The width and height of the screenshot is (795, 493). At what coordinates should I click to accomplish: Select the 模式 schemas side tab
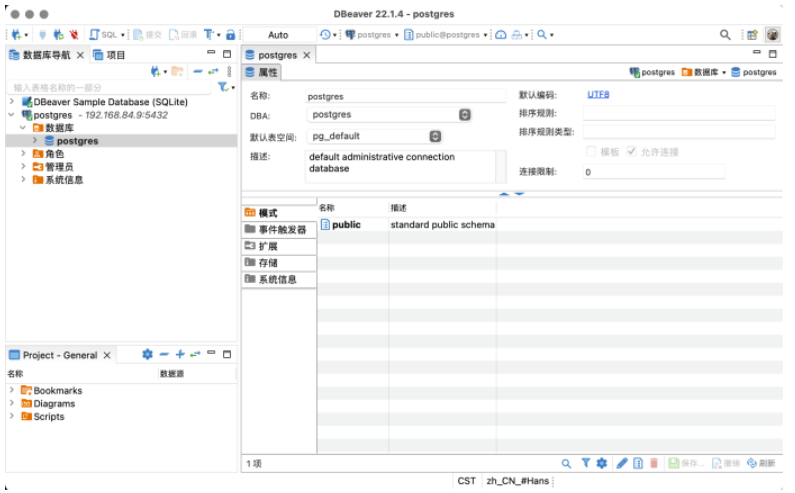coord(279,213)
